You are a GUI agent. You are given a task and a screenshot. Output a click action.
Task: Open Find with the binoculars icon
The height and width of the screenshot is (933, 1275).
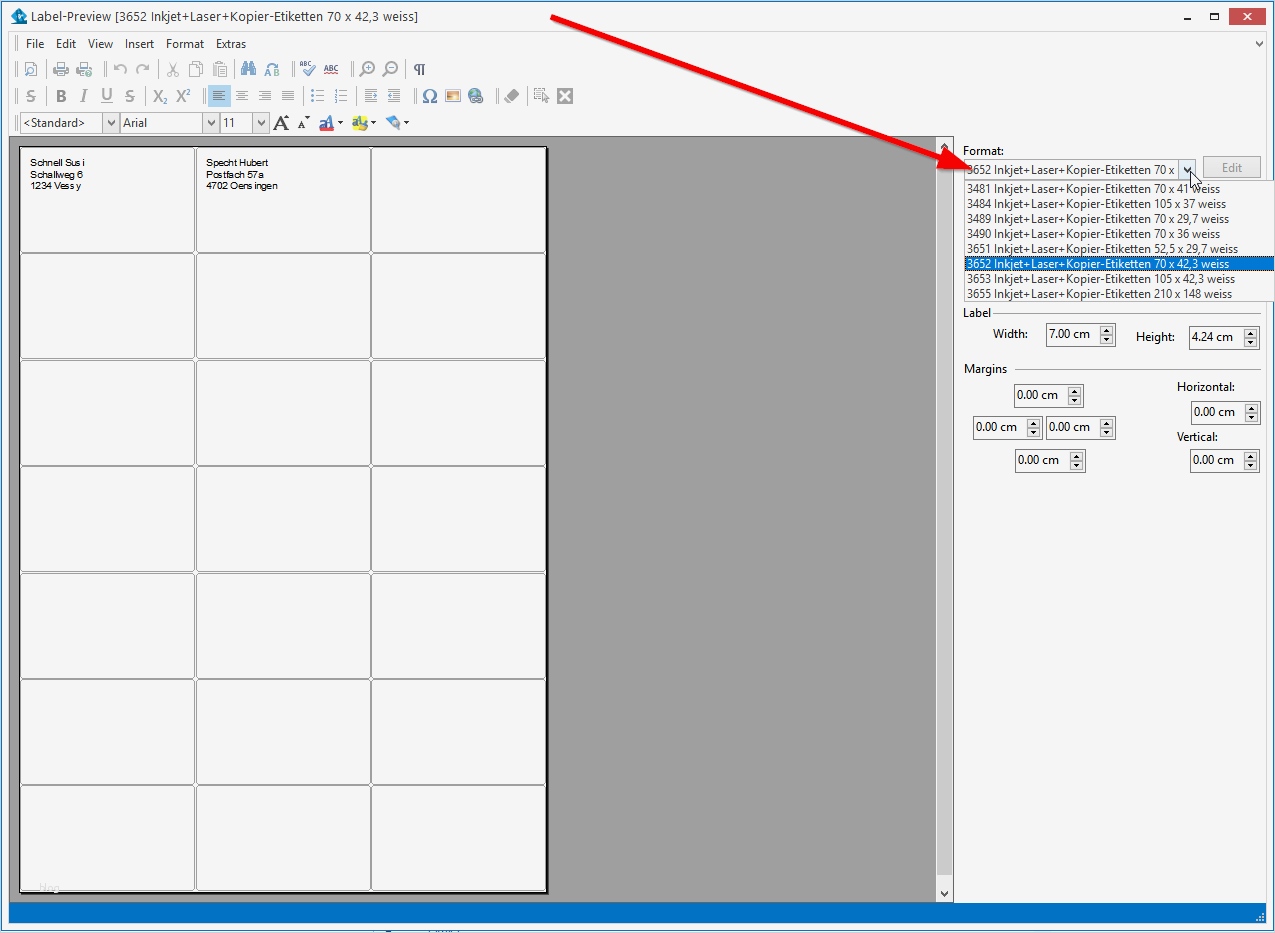249,69
